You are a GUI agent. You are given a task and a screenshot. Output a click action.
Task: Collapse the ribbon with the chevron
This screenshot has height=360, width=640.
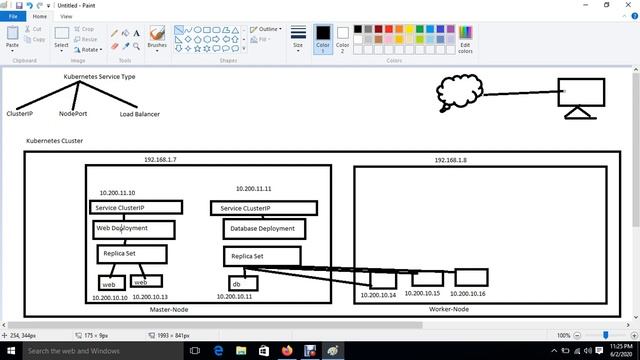pos(624,16)
